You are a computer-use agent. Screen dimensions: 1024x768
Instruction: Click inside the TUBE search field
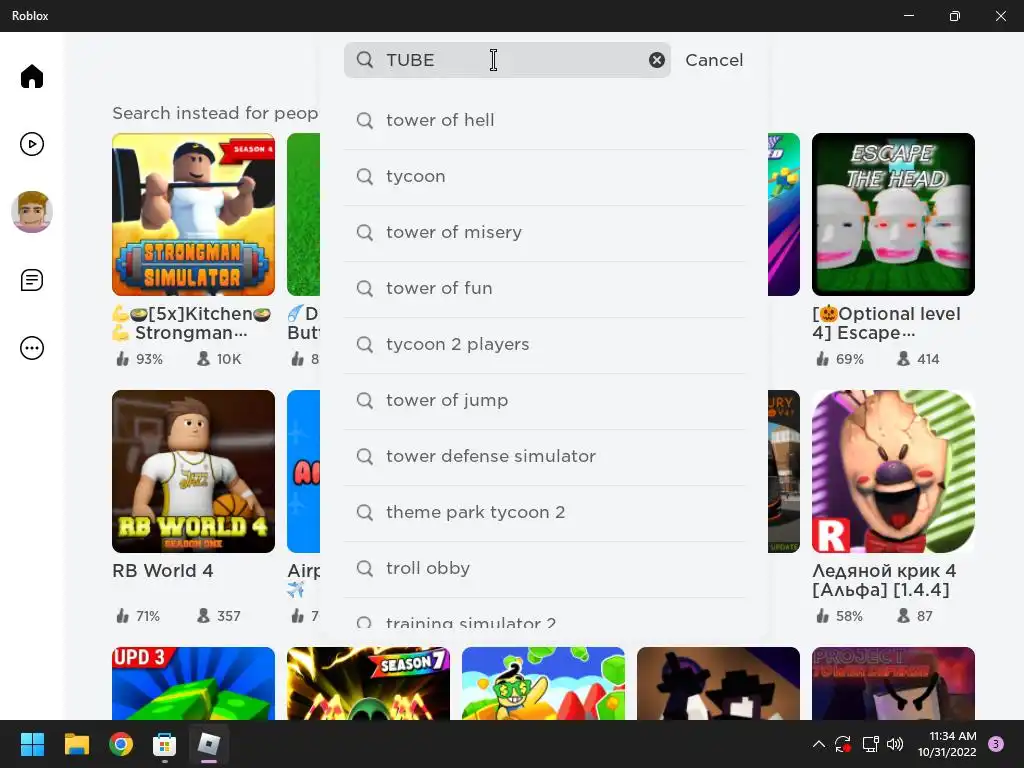pos(507,60)
